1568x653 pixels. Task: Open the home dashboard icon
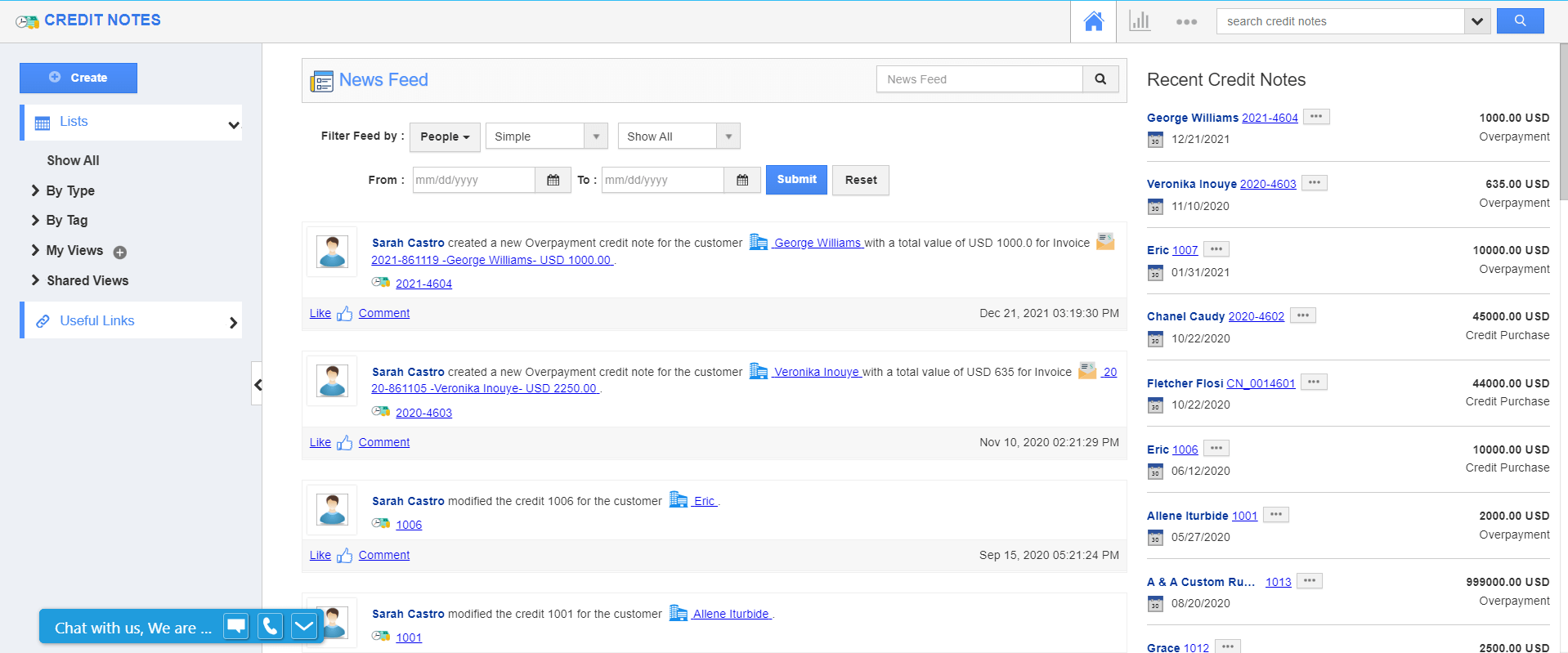pos(1093,21)
